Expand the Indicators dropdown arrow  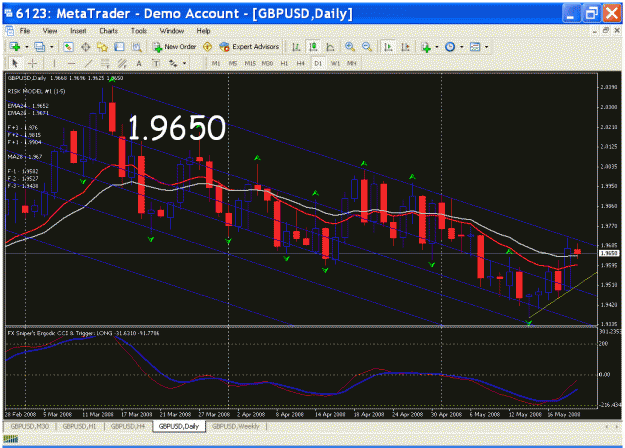(437, 47)
